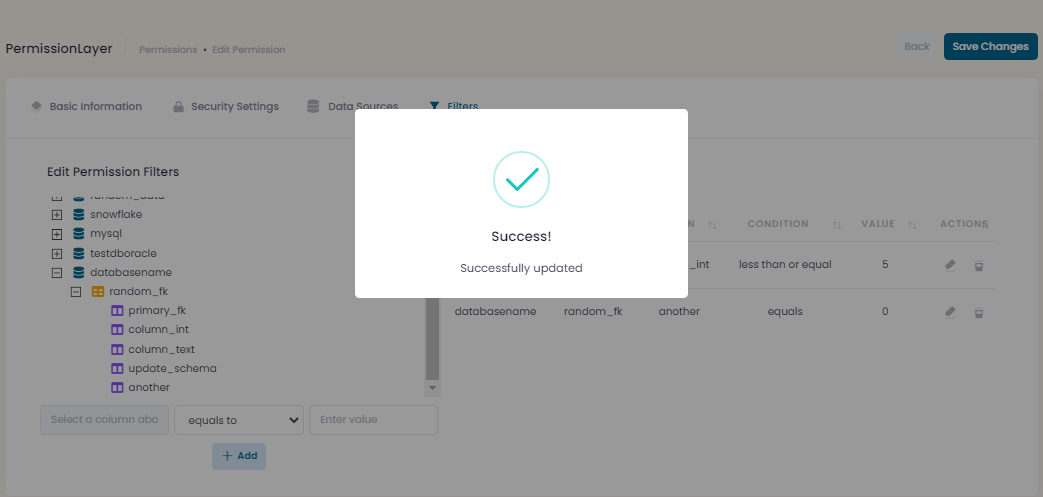Click the trash icon for the 'another' filter
The image size is (1043, 497).
click(x=979, y=312)
